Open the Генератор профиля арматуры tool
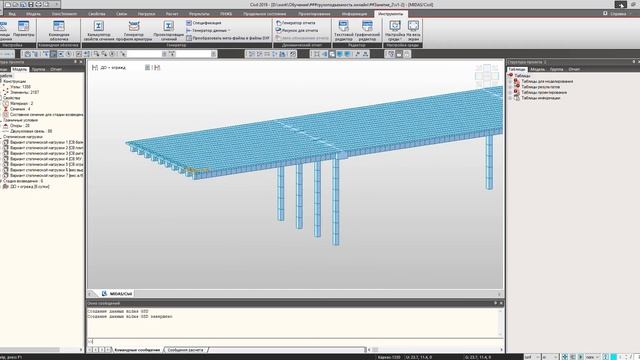Screen dimensions: 640x360 134,31
